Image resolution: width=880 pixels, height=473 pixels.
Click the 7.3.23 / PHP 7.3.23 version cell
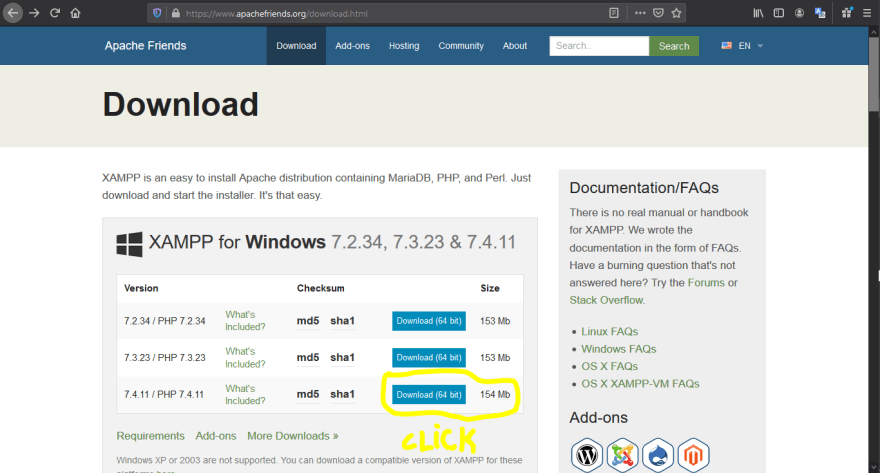point(164,357)
